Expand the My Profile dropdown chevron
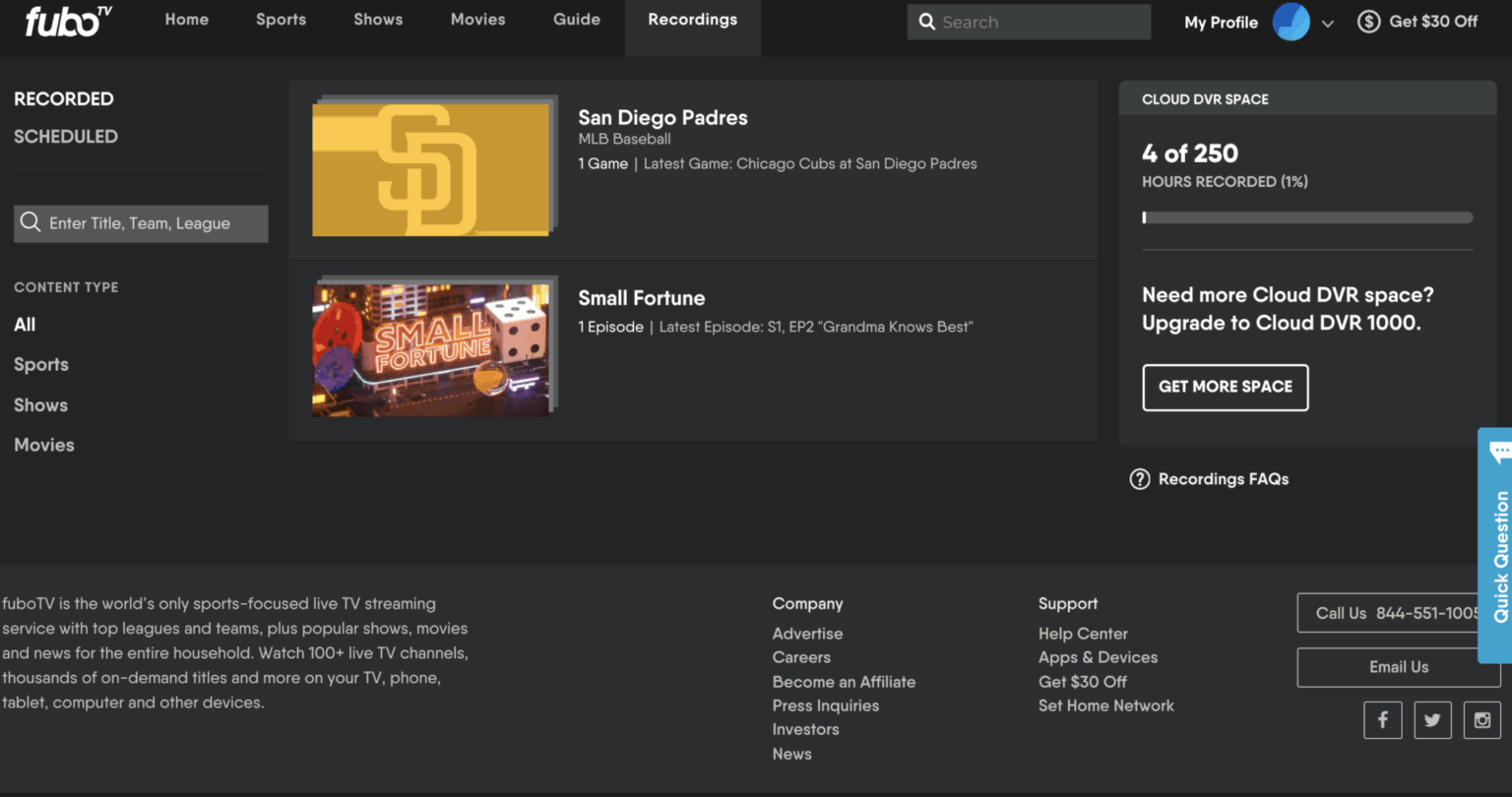Screen dimensions: 1512x797 [x=1328, y=22]
